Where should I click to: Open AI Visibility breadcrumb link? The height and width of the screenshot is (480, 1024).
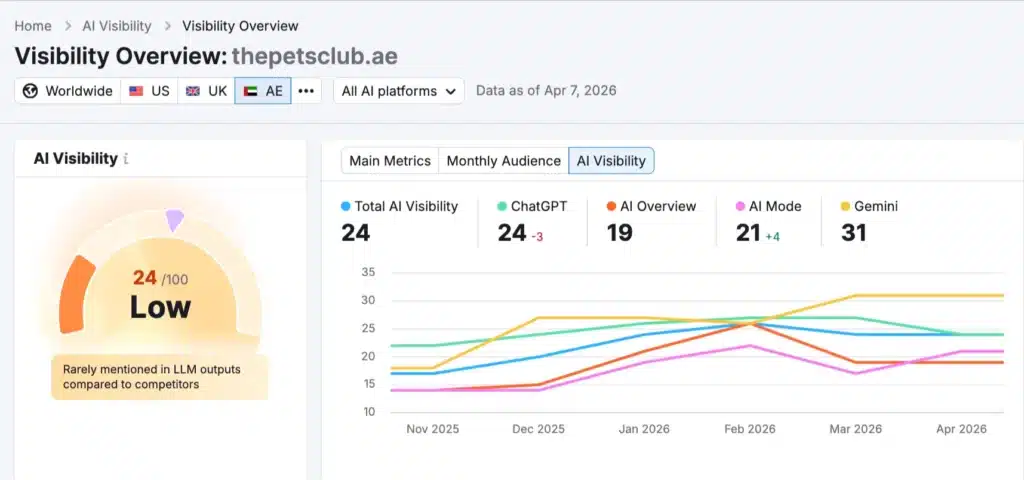point(117,26)
